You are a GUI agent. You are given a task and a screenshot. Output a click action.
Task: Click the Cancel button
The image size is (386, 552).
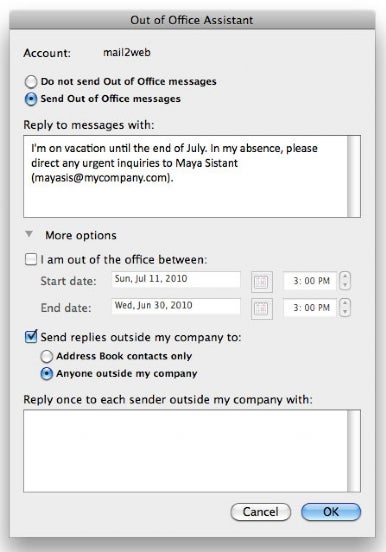pos(261,512)
